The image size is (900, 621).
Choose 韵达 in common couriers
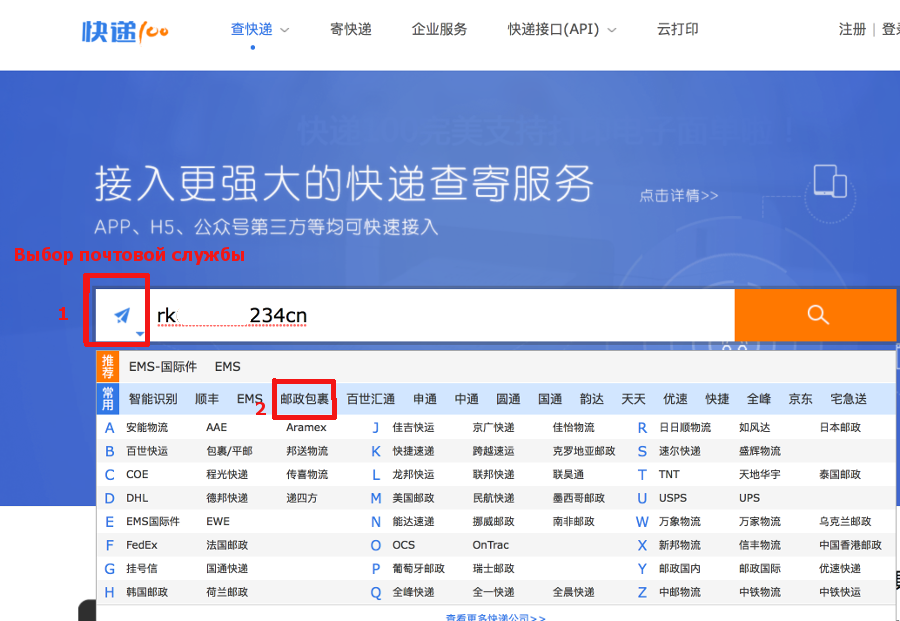(591, 399)
